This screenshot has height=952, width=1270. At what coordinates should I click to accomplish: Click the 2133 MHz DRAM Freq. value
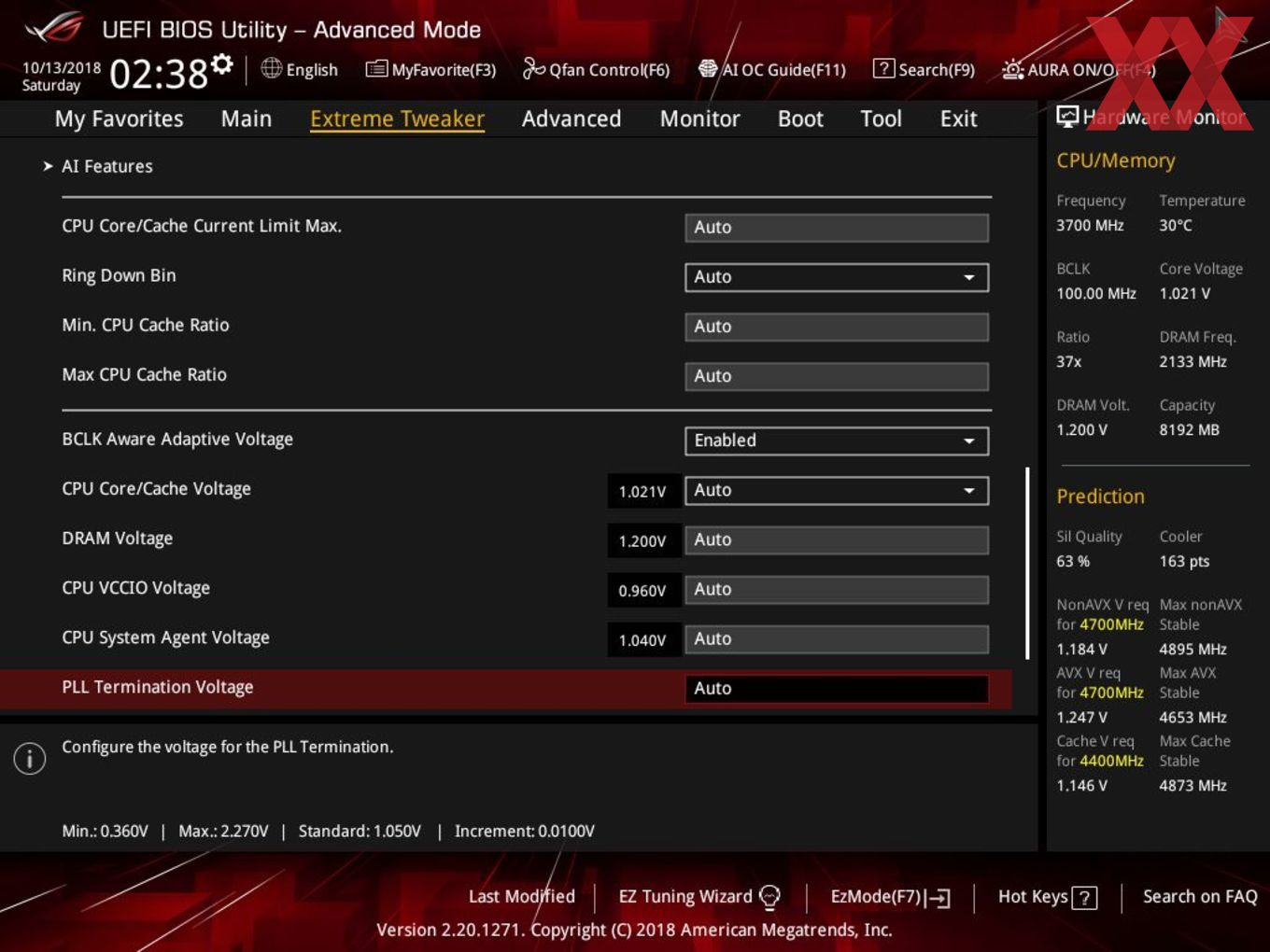tap(1192, 361)
